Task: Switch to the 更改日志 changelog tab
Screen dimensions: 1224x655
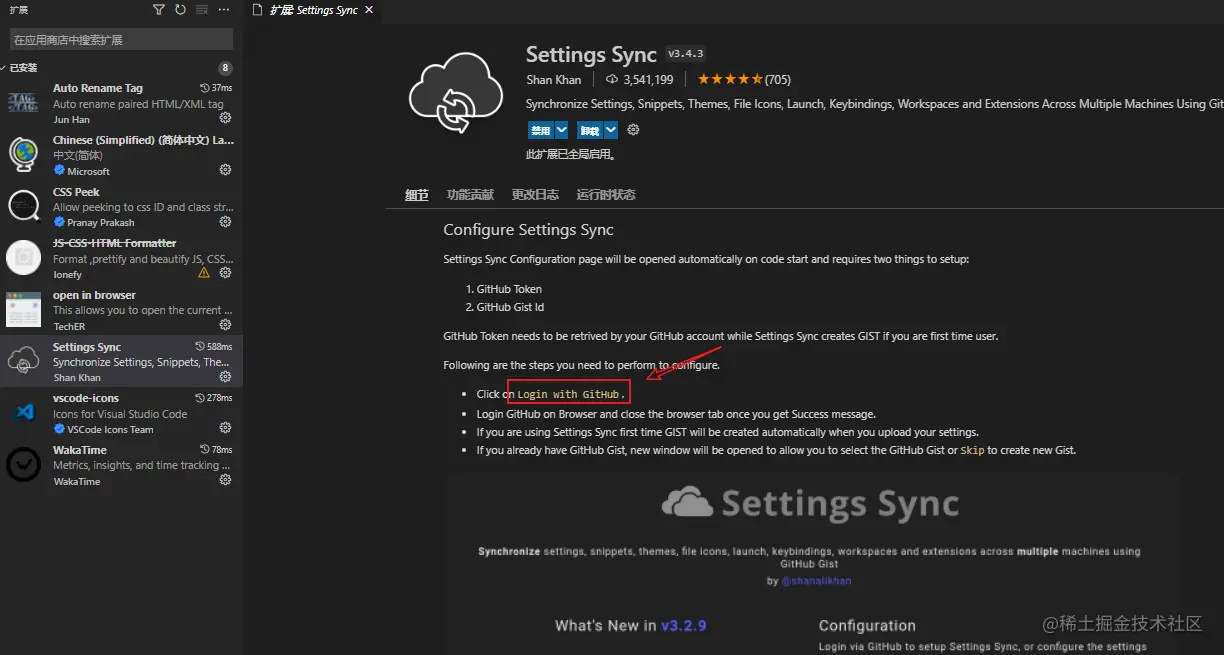Action: 535,195
